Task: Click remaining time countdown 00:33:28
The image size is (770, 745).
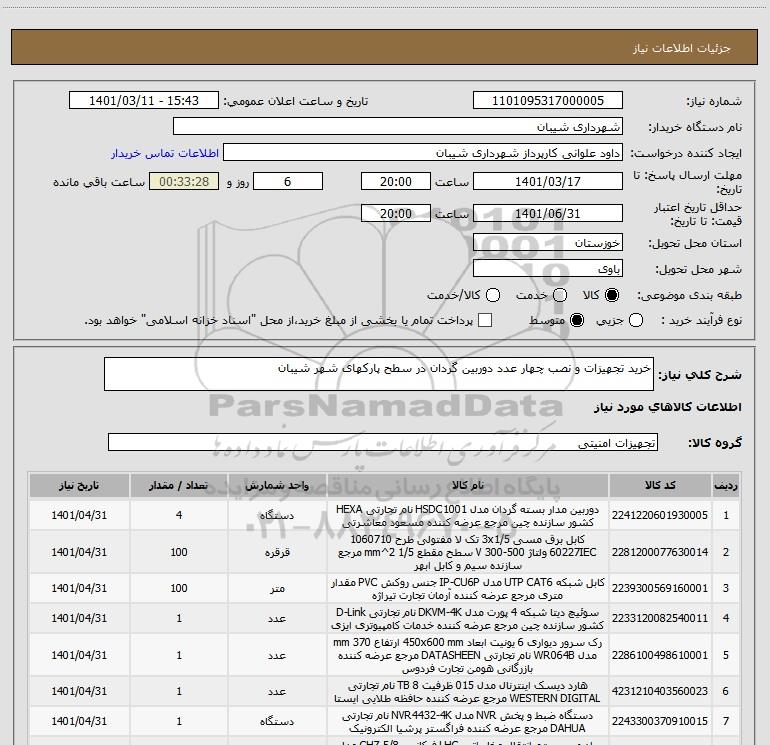Action: [184, 181]
